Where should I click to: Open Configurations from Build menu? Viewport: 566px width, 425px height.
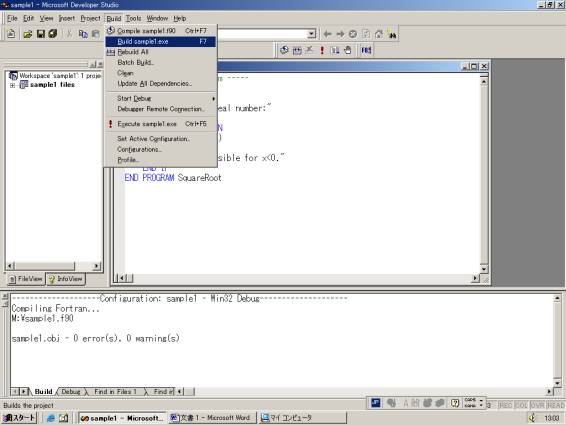point(161,149)
